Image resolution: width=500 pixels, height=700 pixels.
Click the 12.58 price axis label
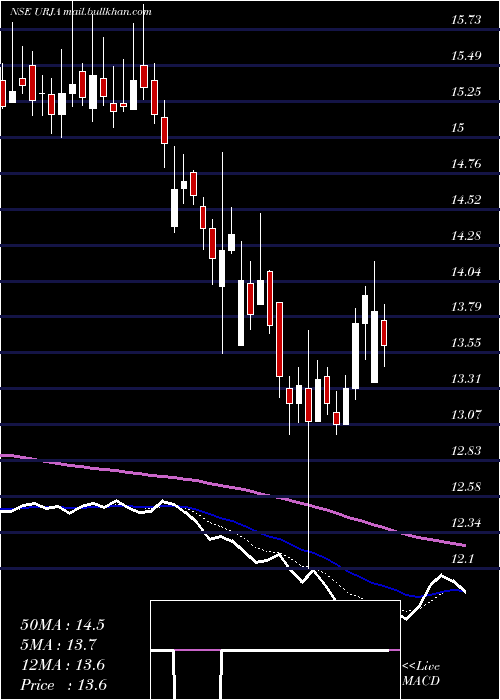point(466,486)
